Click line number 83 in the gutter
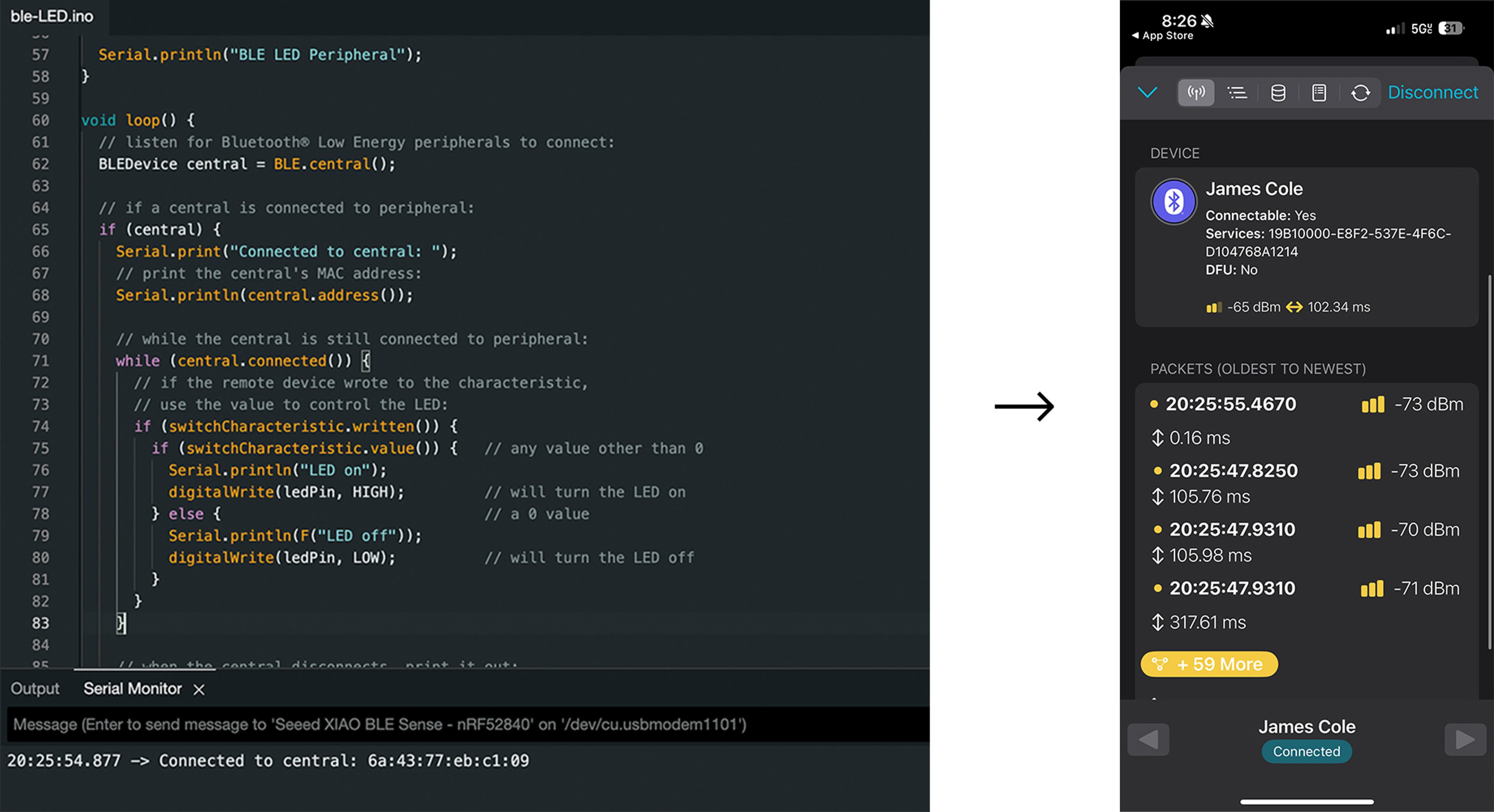The width and height of the screenshot is (1494, 812). click(x=40, y=623)
